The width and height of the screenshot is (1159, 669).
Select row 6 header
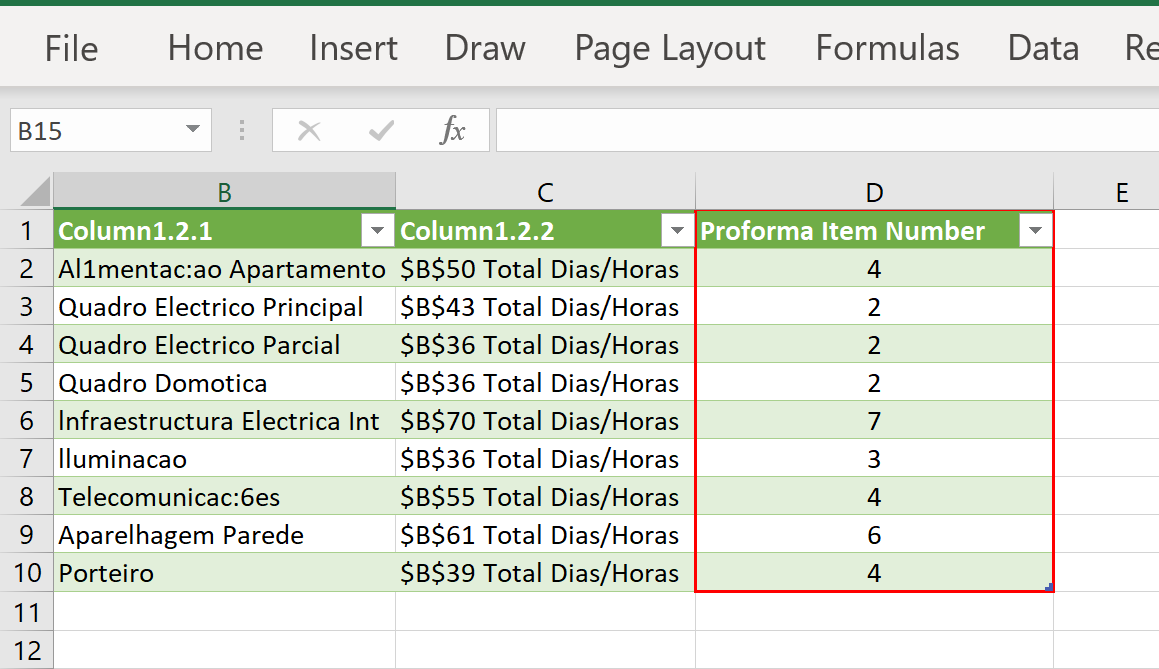27,421
